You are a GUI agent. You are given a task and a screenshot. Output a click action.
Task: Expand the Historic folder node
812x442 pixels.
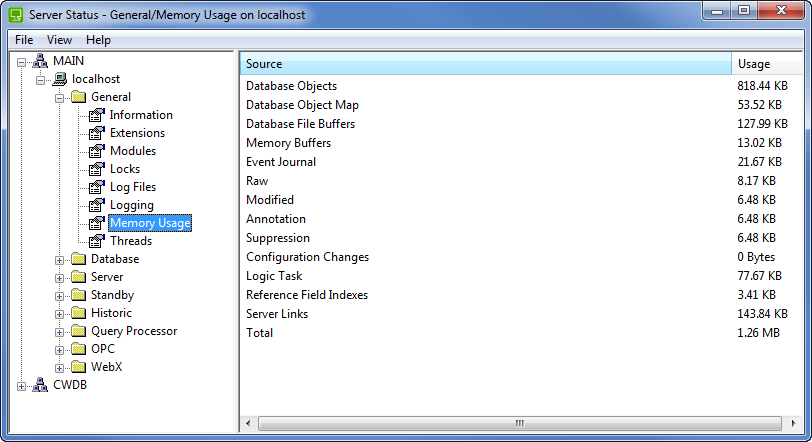click(60, 314)
